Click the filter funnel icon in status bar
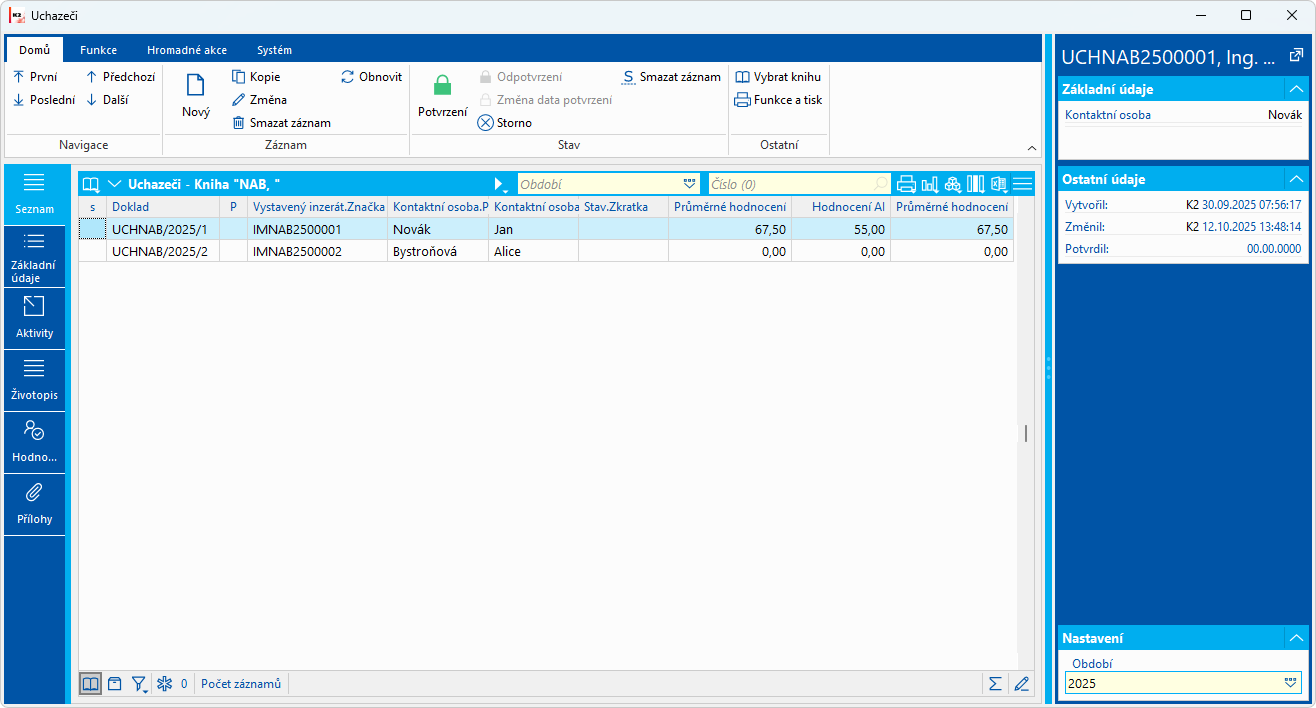1316x708 pixels. pyautogui.click(x=139, y=684)
